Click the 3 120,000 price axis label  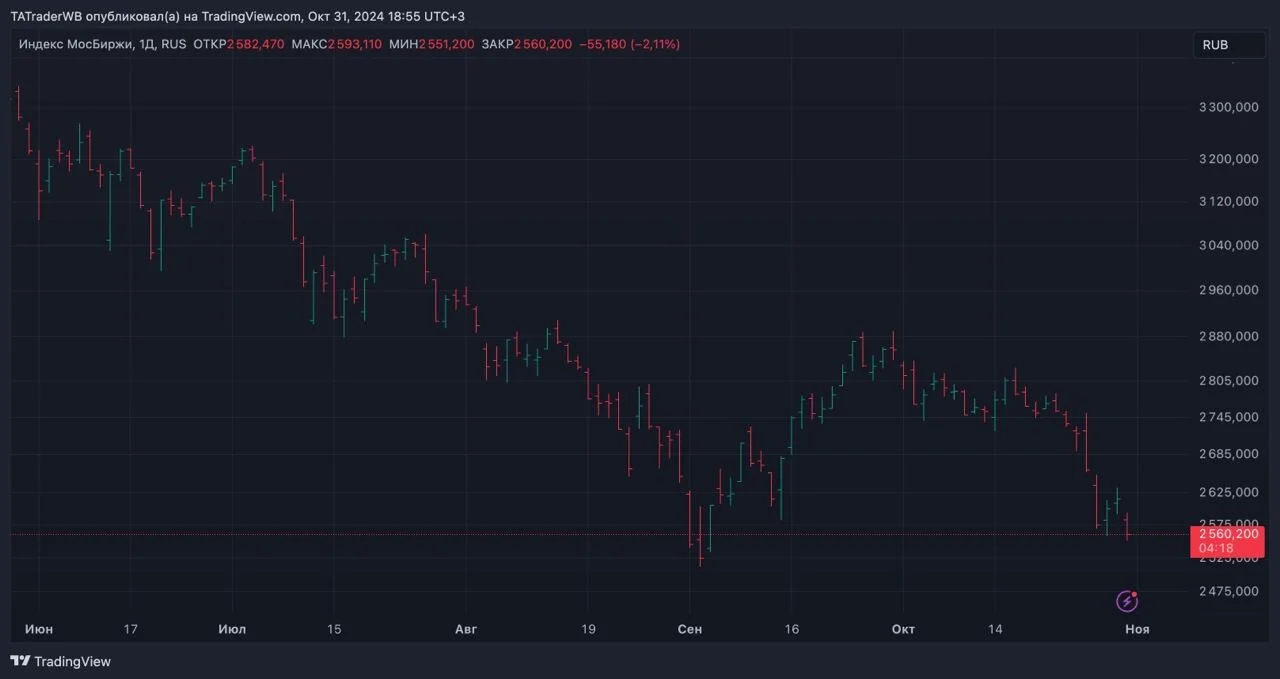pyautogui.click(x=1228, y=201)
